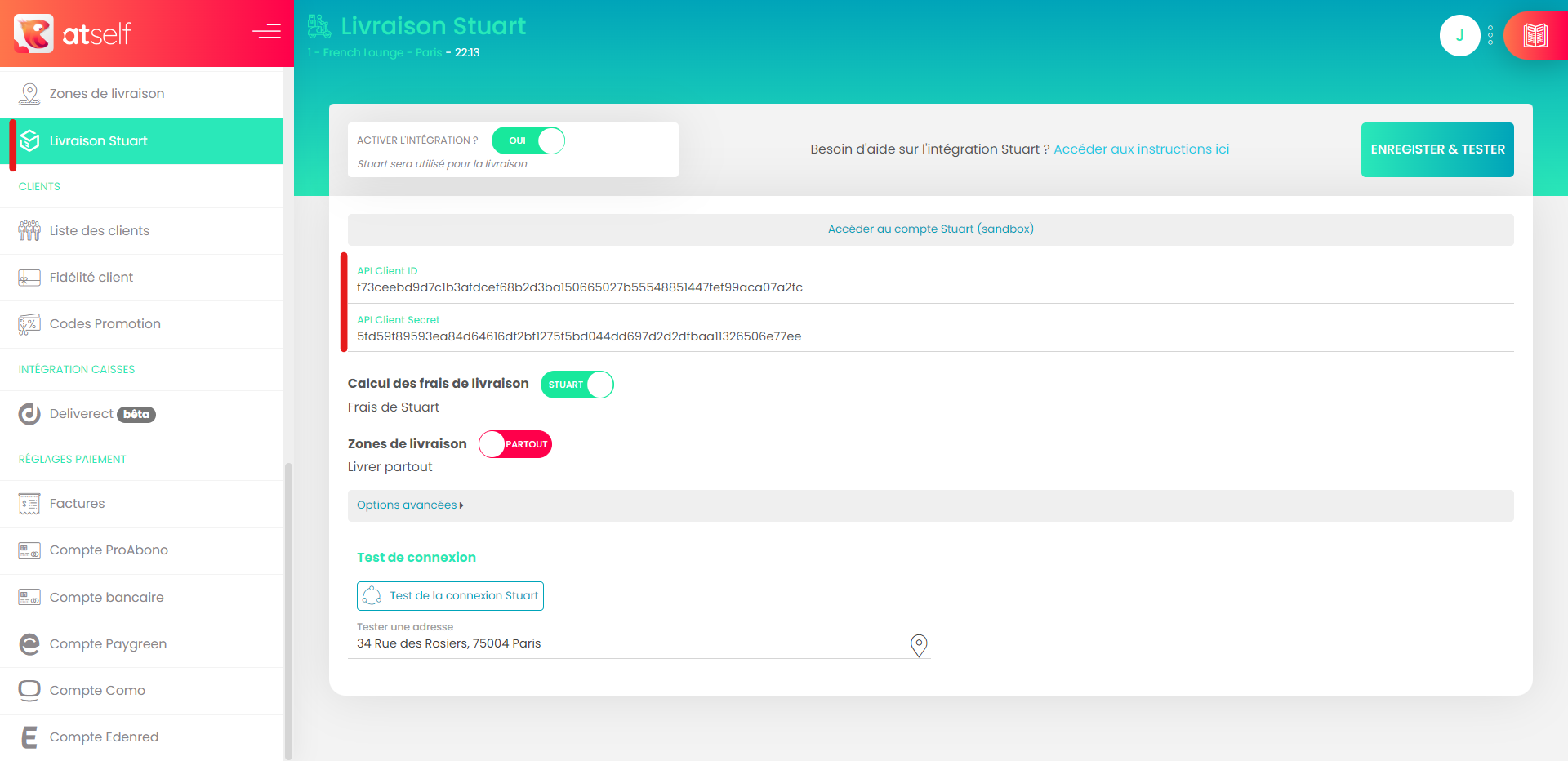The height and width of the screenshot is (761, 1568).
Task: Click the Compte Edenred E icon
Action: click(29, 737)
